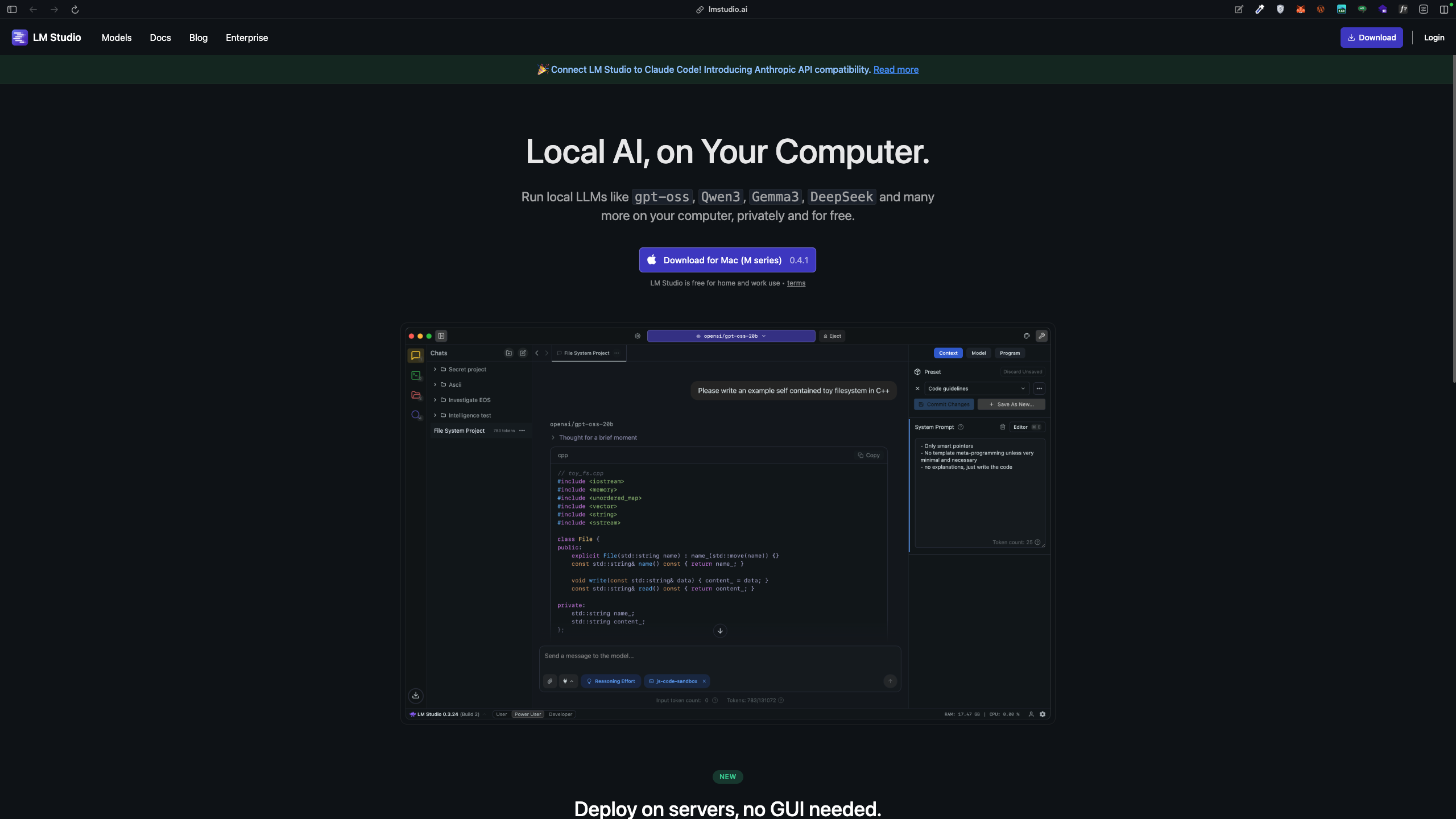Click the f? font finder extension
The height and width of the screenshot is (819, 1456).
click(x=1403, y=9)
